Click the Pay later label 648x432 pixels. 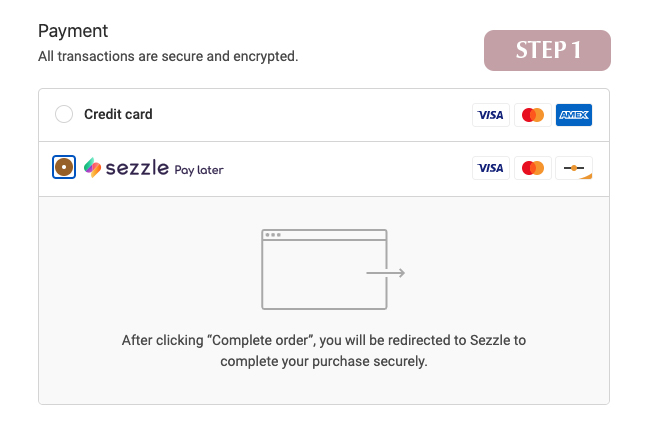[199, 170]
